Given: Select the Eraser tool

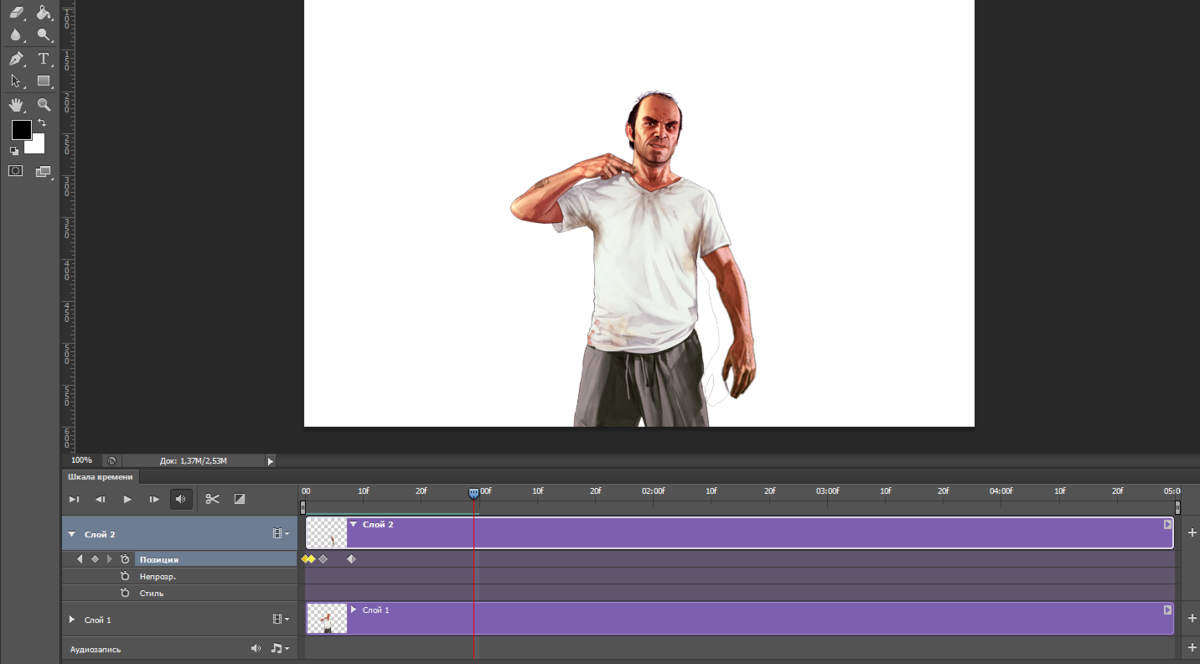Looking at the screenshot, I should 16,13.
